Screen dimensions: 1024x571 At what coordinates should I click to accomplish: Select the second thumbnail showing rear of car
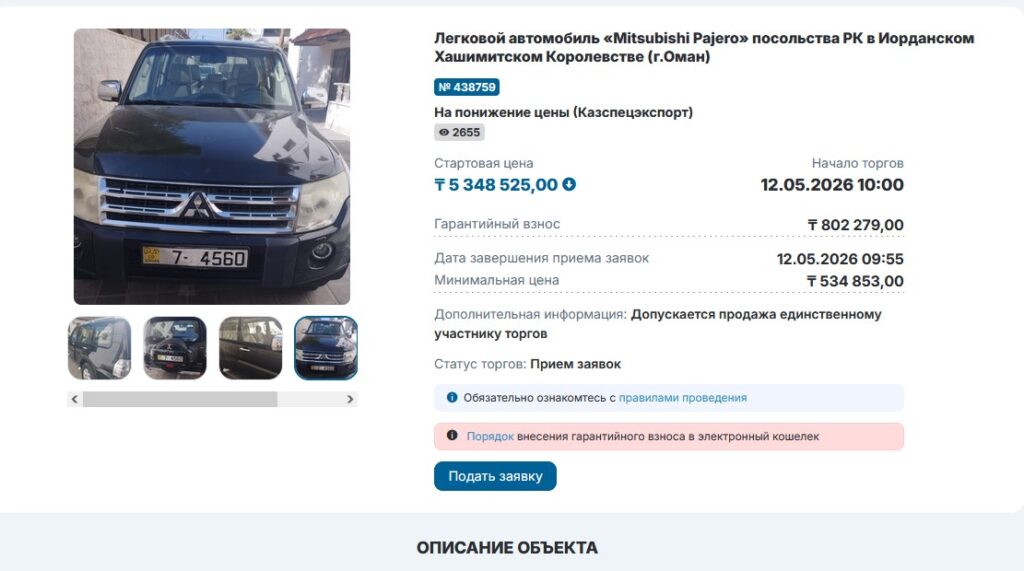coord(175,348)
